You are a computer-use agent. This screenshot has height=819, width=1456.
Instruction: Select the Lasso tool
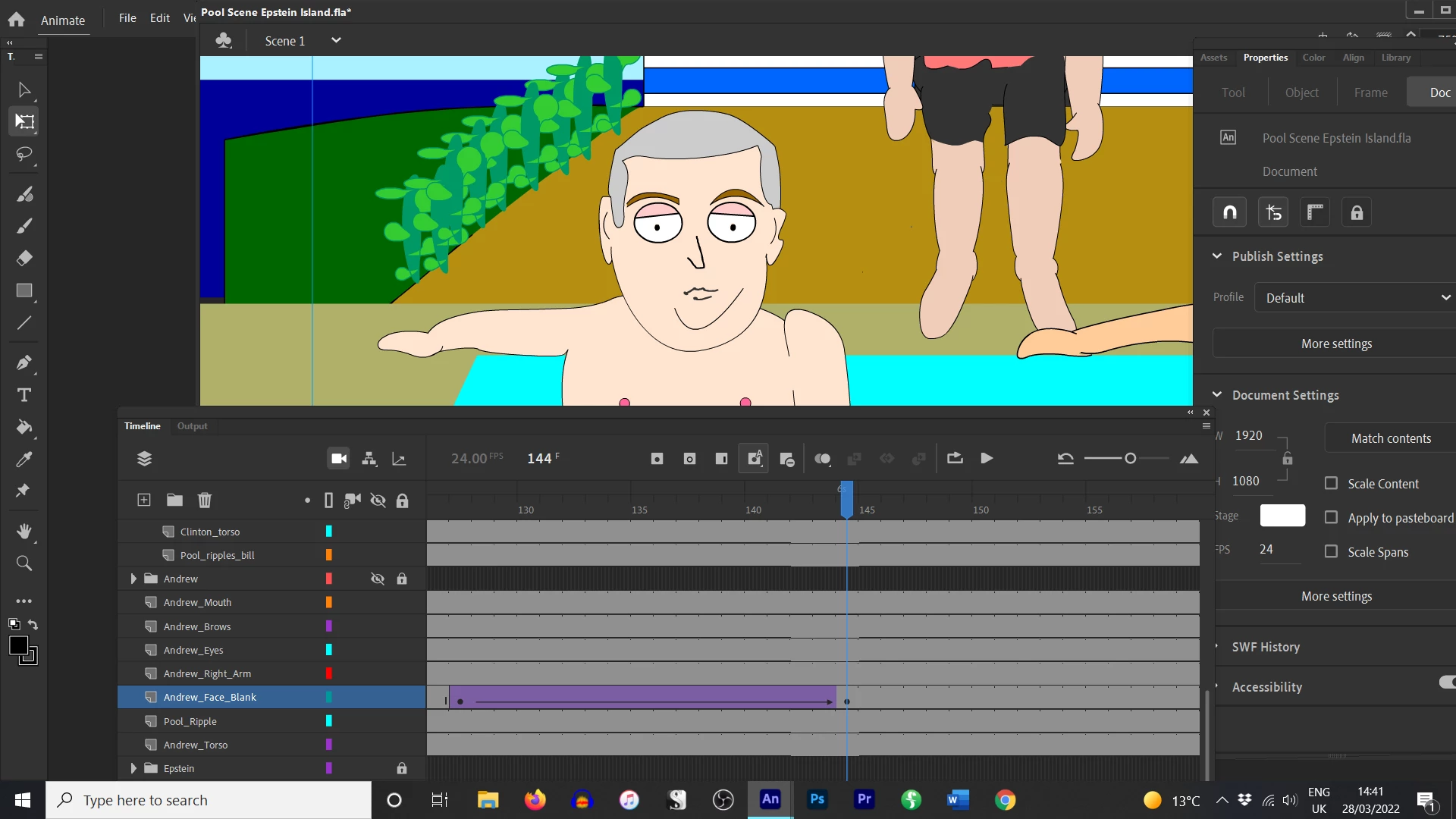(x=24, y=154)
